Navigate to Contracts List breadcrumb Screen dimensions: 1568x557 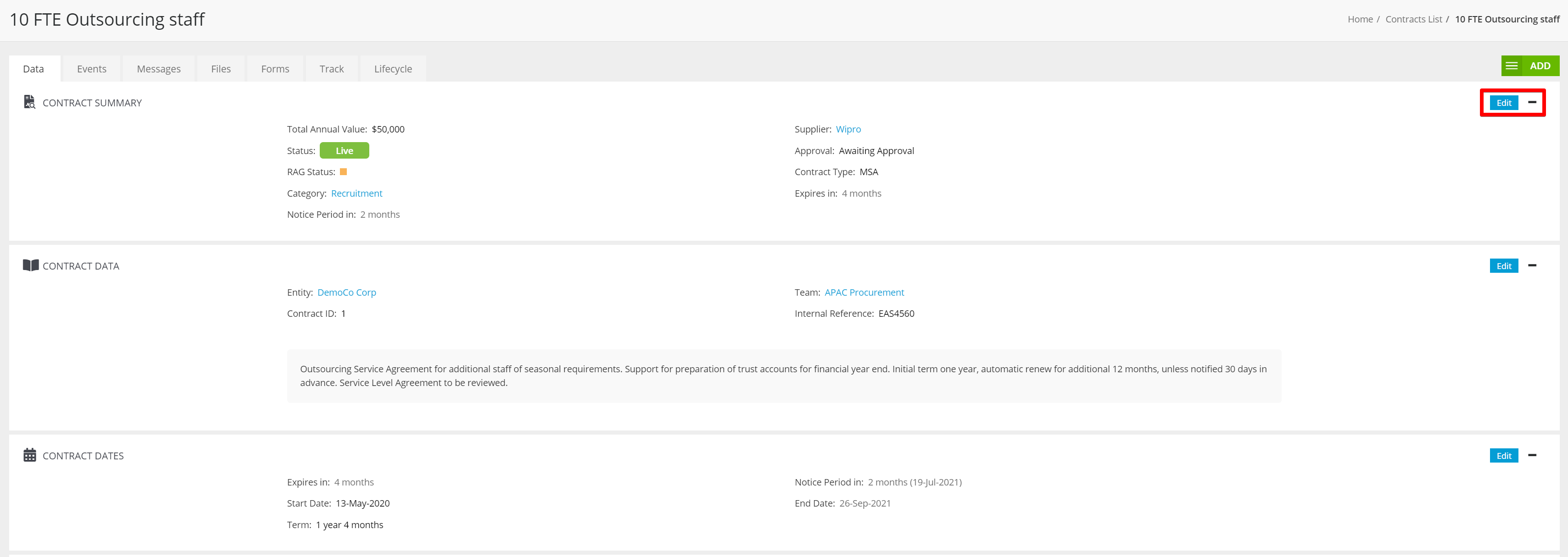click(x=1414, y=19)
